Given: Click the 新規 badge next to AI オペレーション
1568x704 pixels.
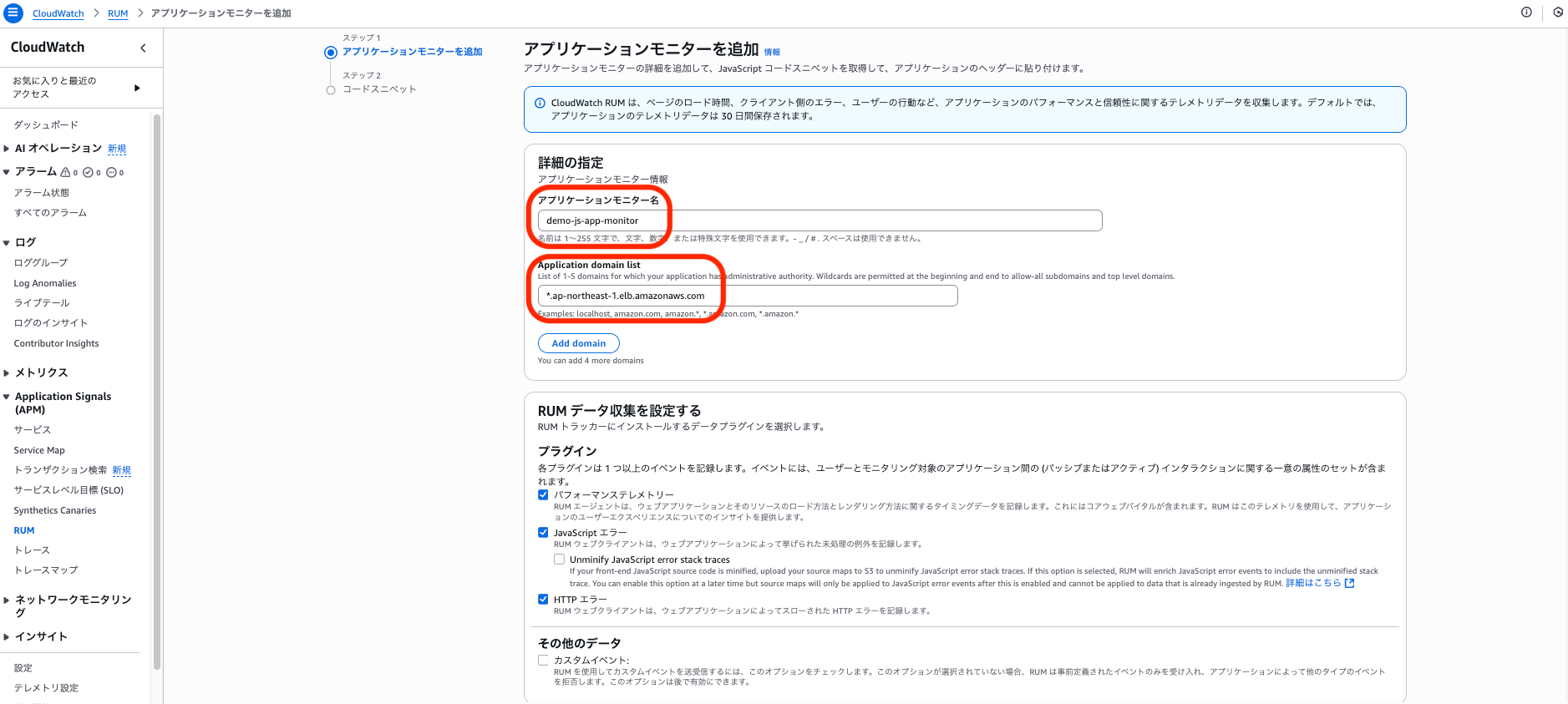Looking at the screenshot, I should (117, 149).
